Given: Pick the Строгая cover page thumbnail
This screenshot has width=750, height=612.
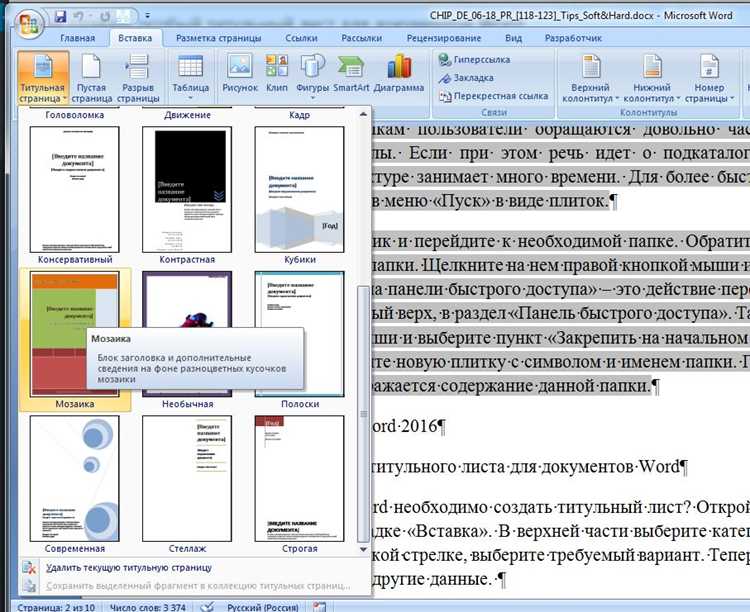Looking at the screenshot, I should click(299, 478).
